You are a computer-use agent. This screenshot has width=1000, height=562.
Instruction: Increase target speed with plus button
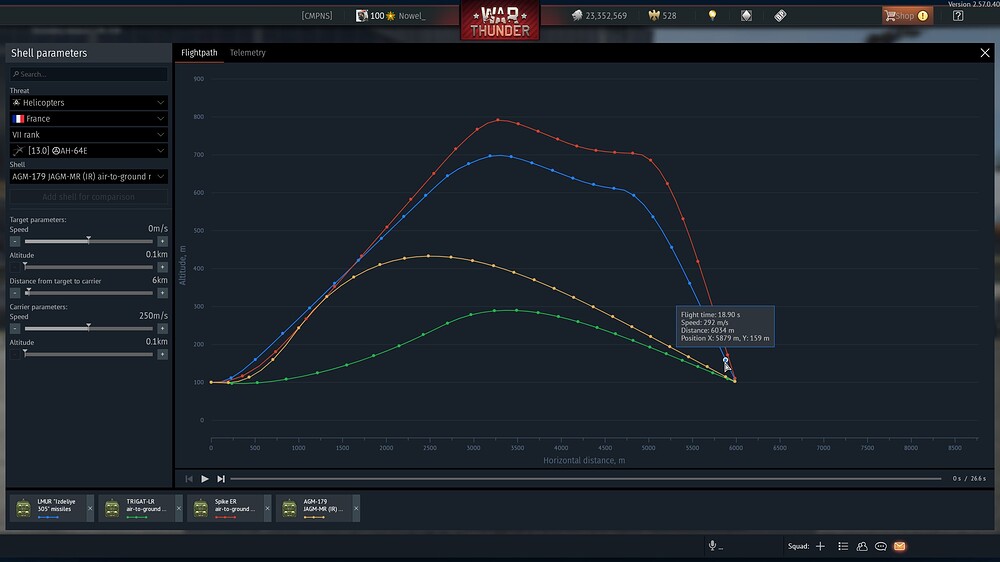(163, 241)
